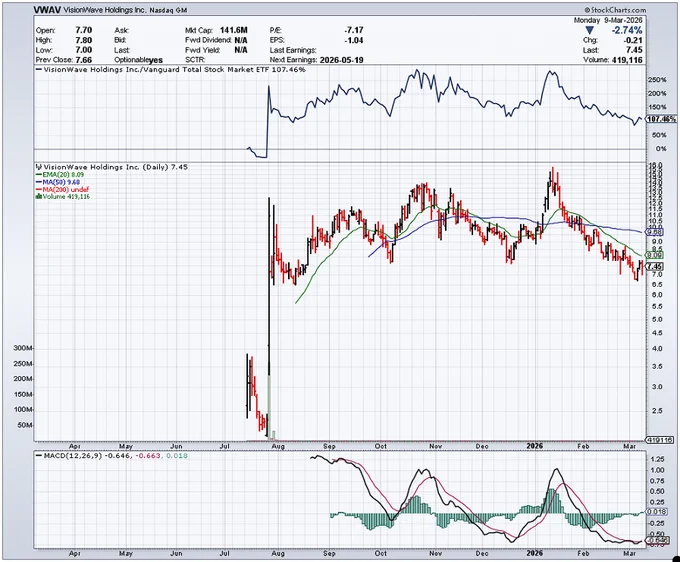
Task: Click the 9.68 MA(50) price tag on right axis
Action: 654,232
